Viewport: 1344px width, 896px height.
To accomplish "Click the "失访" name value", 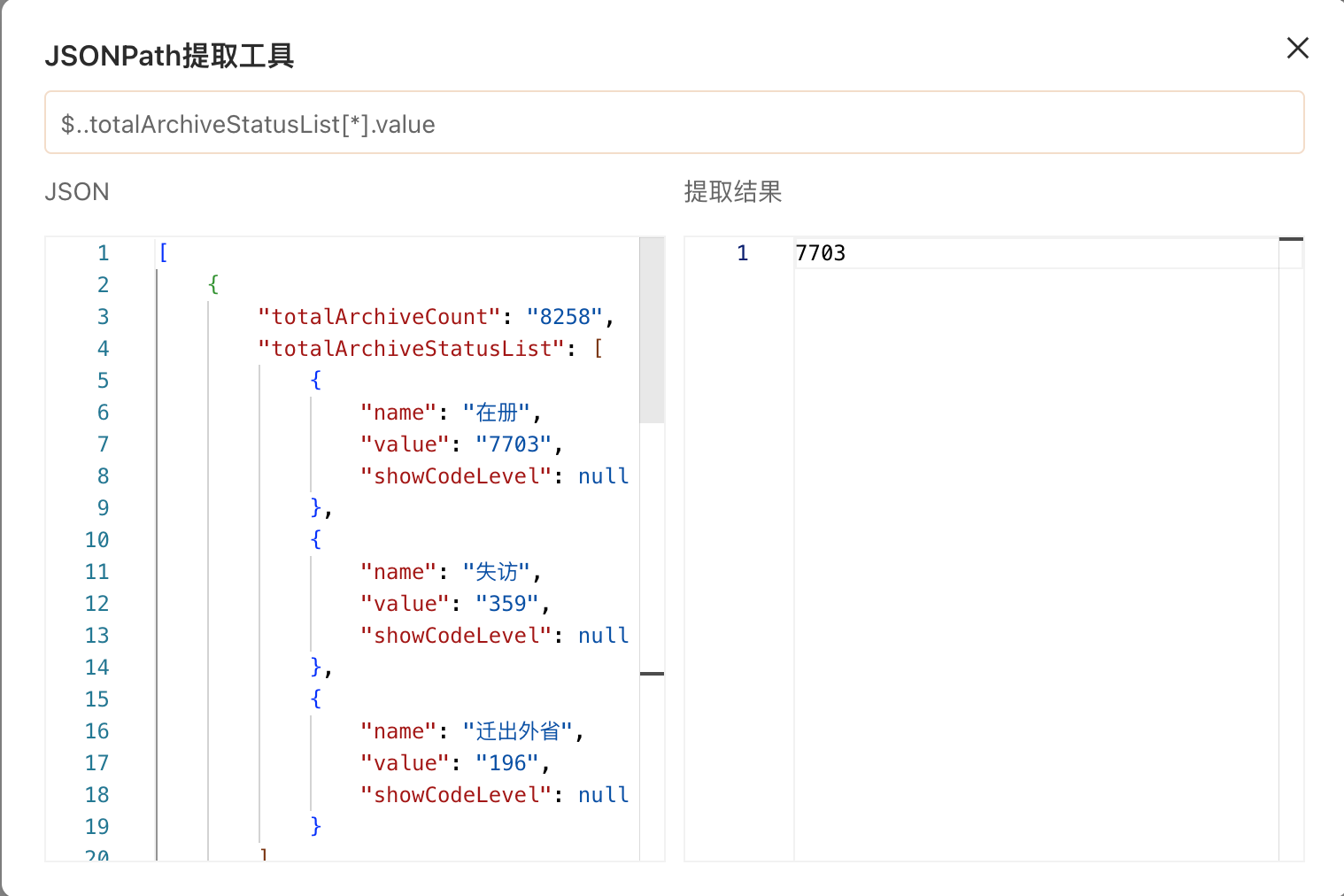I will coord(496,572).
